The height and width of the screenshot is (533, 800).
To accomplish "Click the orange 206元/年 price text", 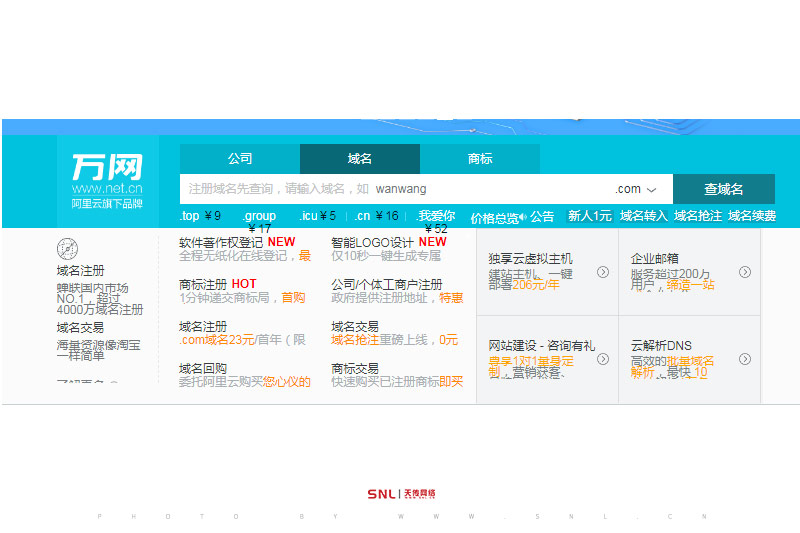I will coord(536,285).
